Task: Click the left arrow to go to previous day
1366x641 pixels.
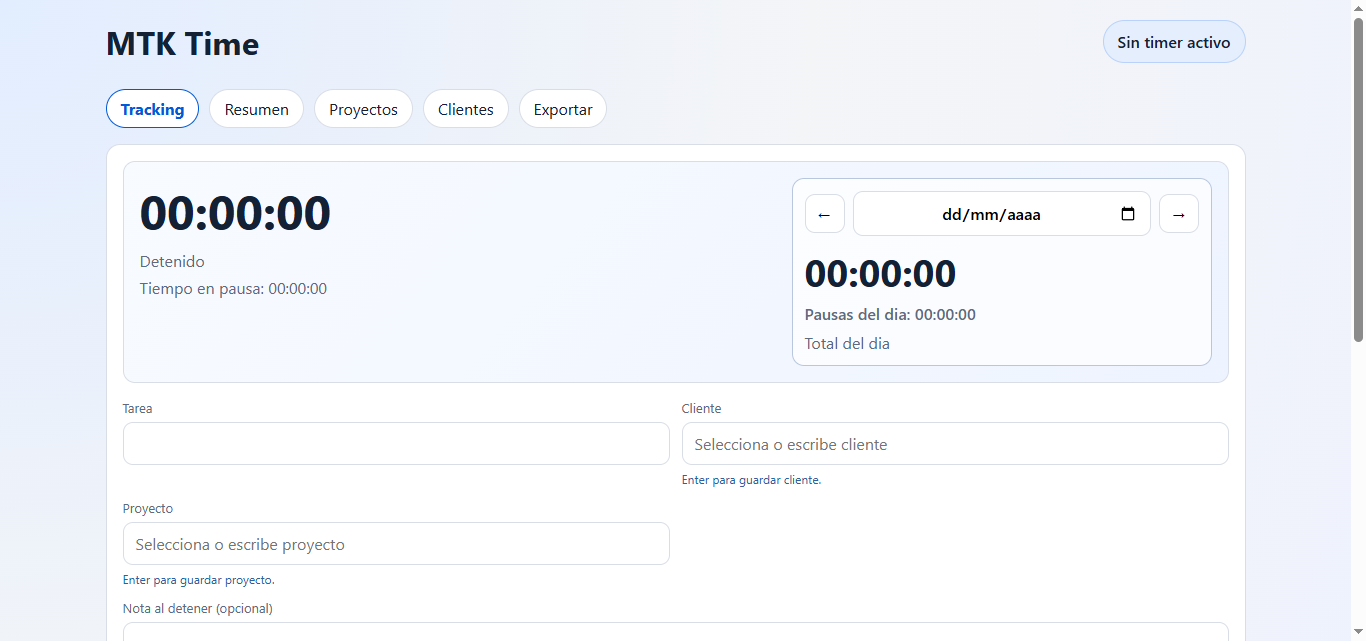Action: (824, 213)
